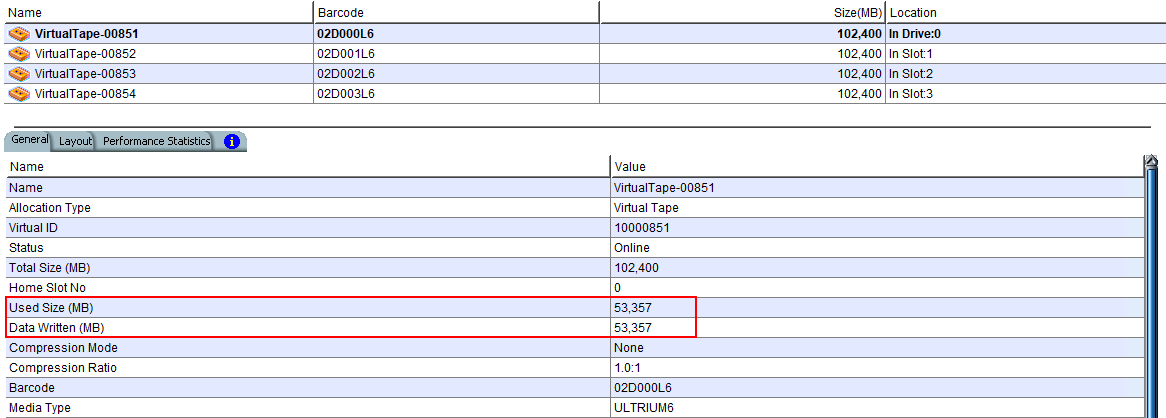Click the ULTRIUM6 media type value
This screenshot has height=418, width=1166.
[642, 408]
